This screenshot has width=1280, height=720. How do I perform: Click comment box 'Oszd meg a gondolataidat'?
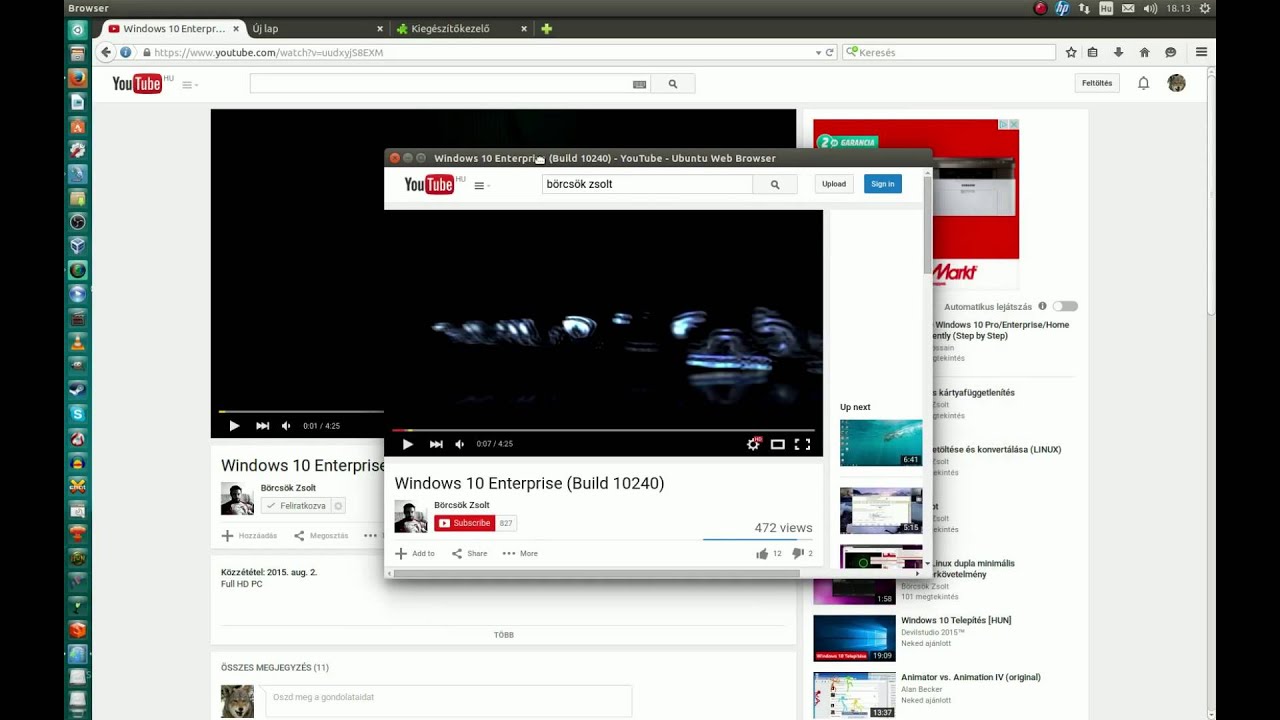[448, 697]
